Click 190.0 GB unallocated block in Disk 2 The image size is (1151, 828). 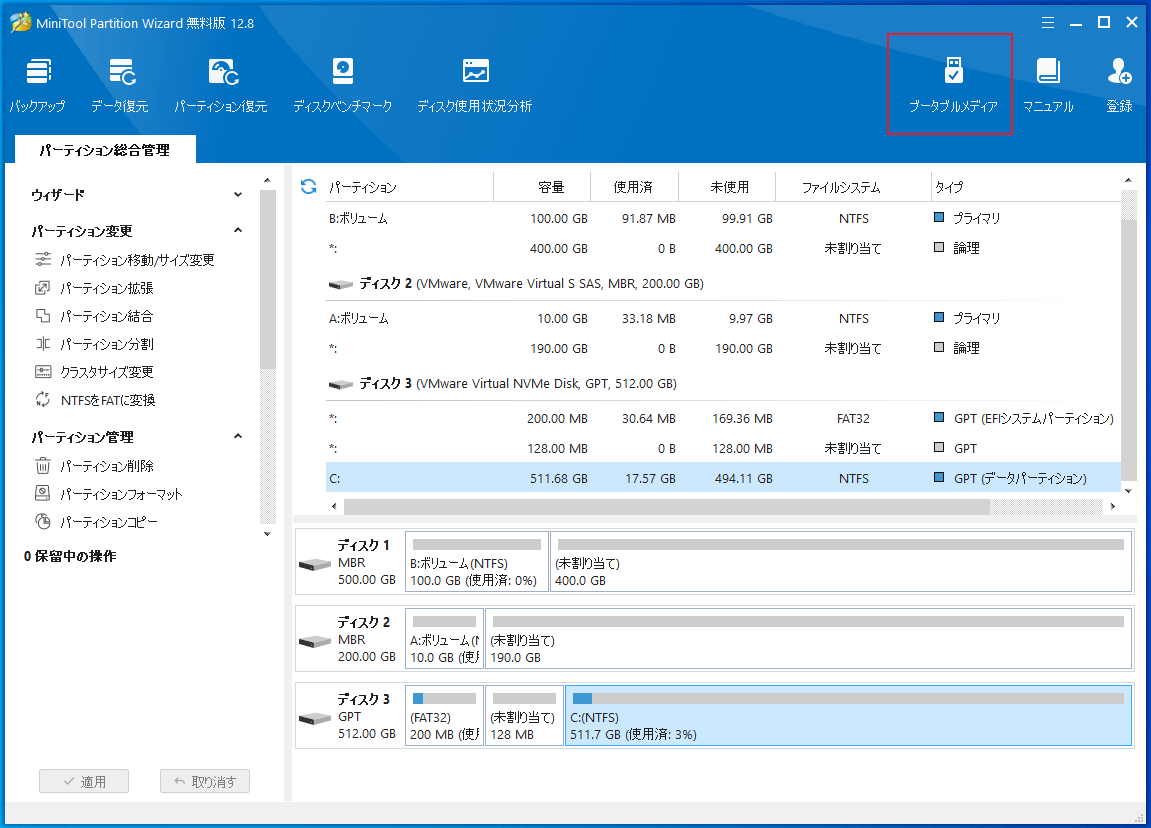pos(809,639)
